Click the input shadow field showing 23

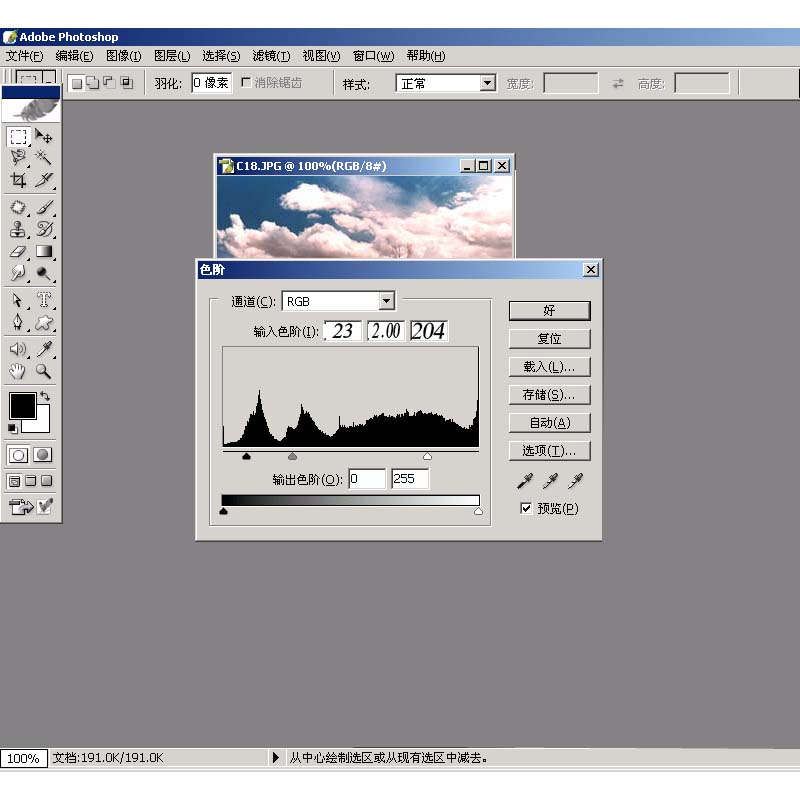[343, 331]
